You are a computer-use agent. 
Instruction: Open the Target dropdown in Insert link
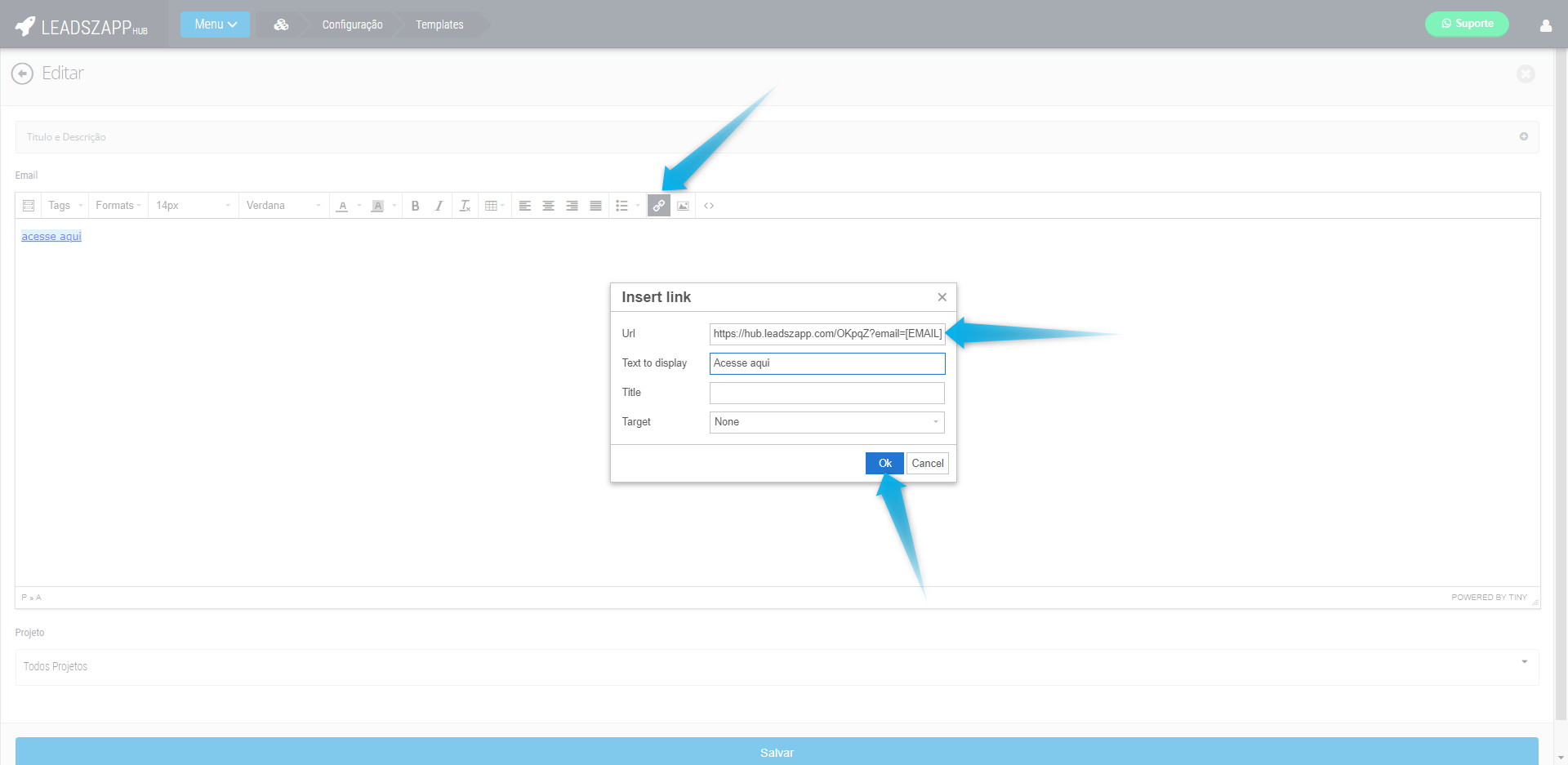[826, 422]
